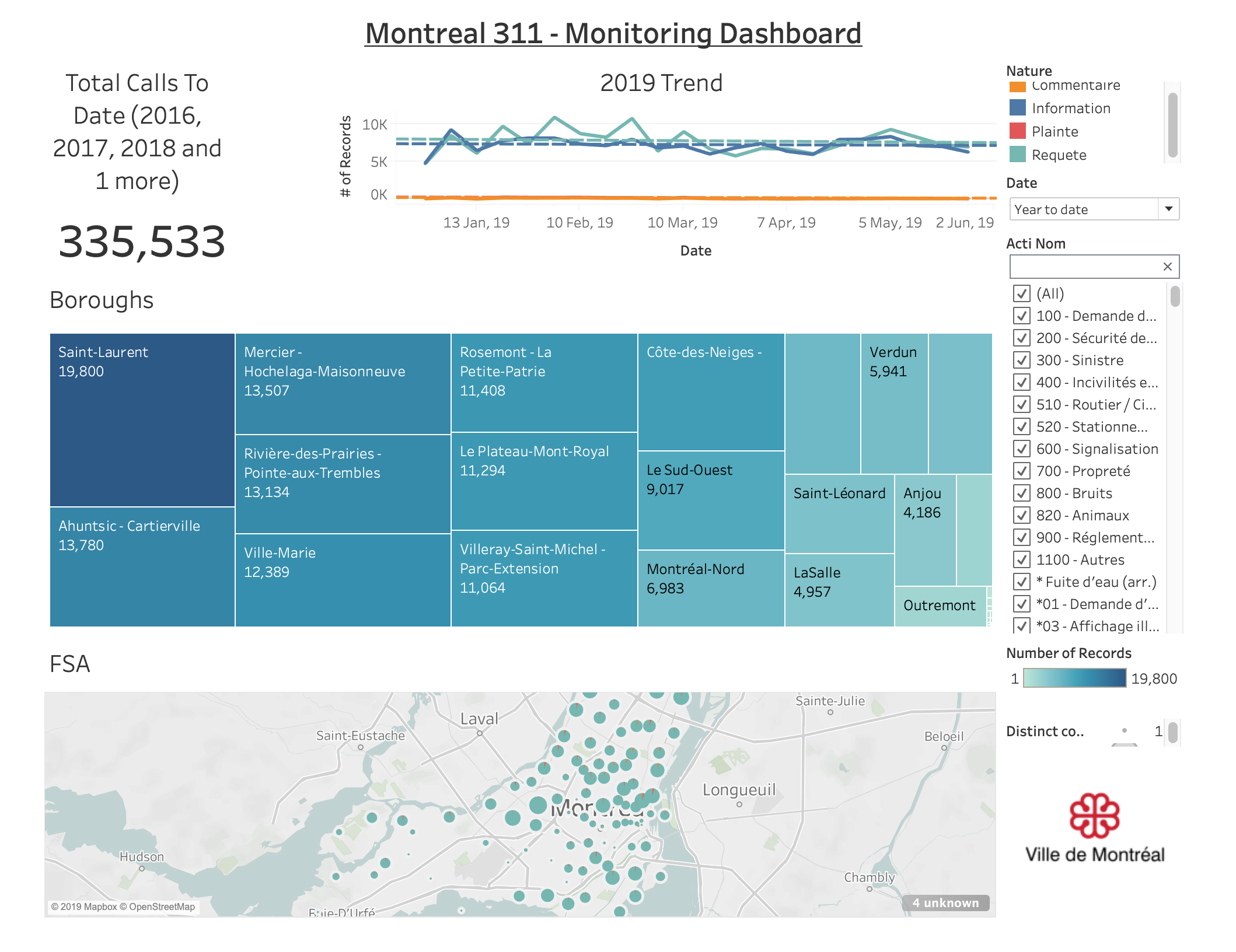Click the 4 unknown map indicator
The height and width of the screenshot is (952, 1236).
[945, 902]
